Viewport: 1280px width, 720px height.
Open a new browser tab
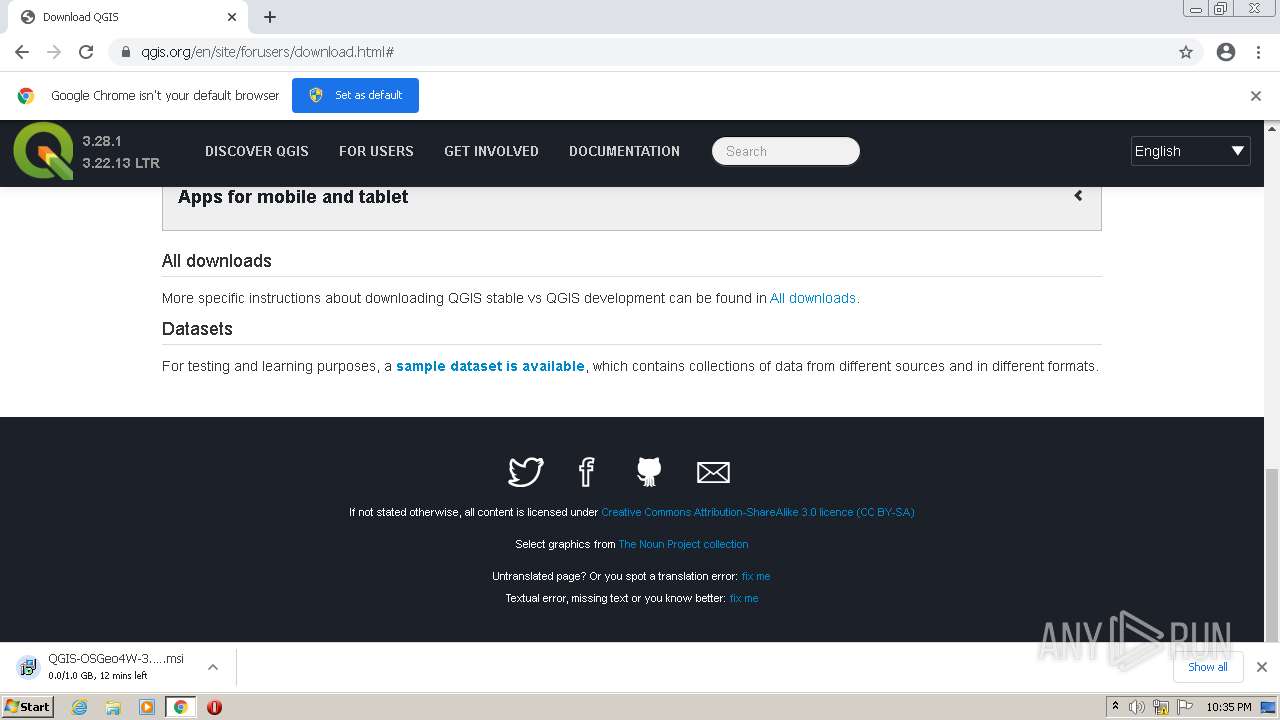(270, 17)
